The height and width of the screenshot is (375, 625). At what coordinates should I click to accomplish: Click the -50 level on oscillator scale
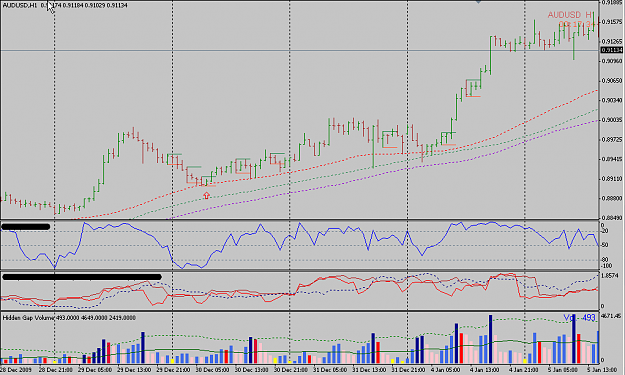[605, 245]
